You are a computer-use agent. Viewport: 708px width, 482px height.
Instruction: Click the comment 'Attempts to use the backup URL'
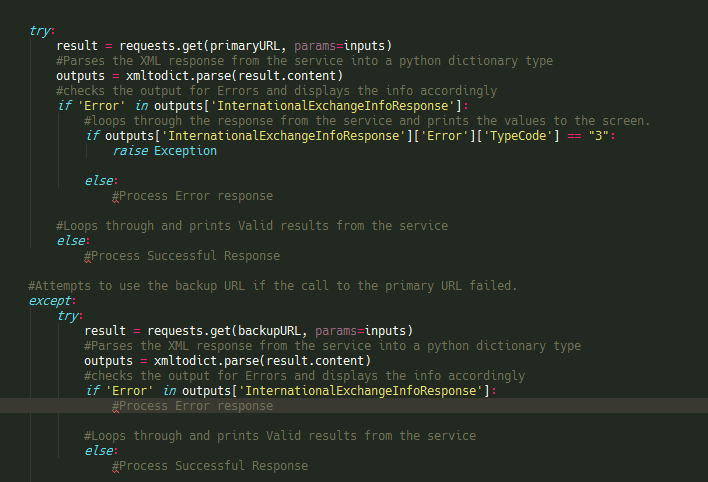tap(273, 286)
